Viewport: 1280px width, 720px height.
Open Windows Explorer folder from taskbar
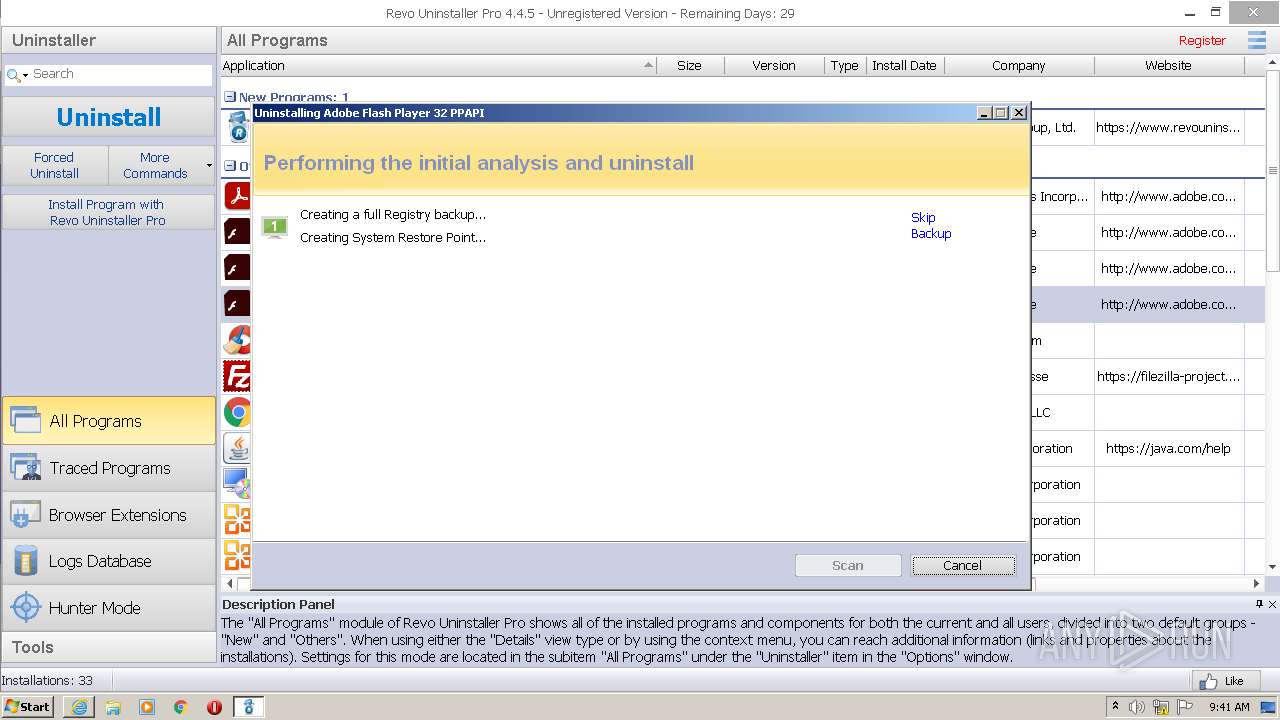(x=113, y=707)
